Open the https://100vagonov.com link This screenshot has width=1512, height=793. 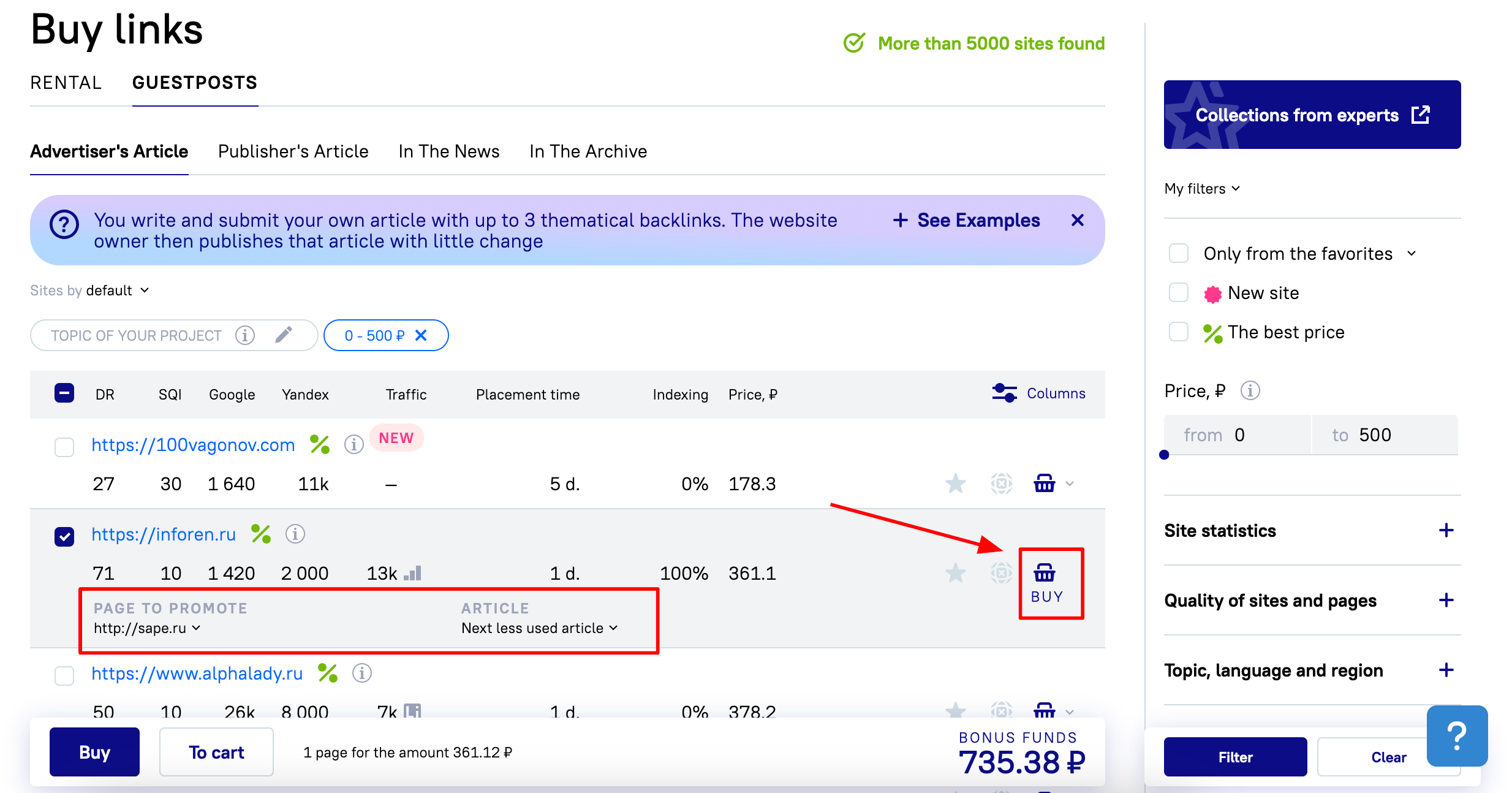[193, 444]
